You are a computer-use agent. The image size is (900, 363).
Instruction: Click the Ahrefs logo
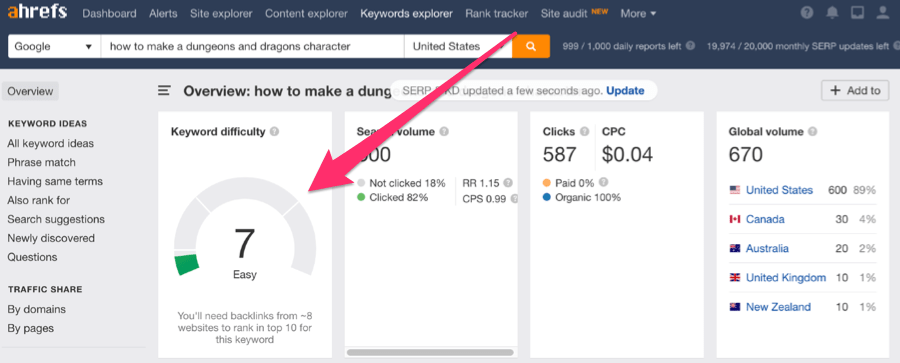[37, 12]
